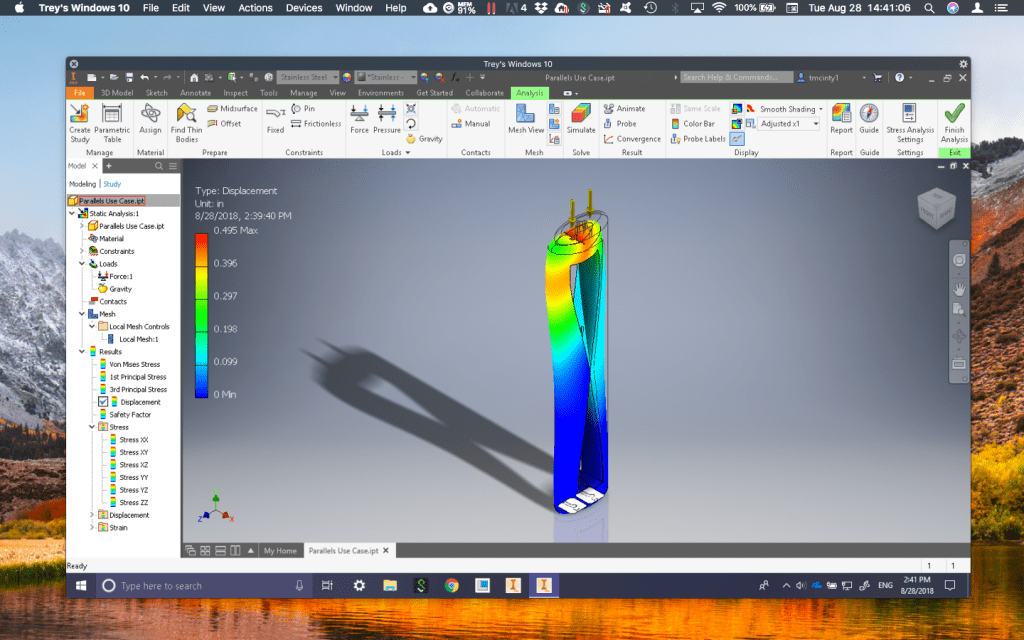Apply a Fixed constraint
This screenshot has width=1024, height=640.
tap(276, 119)
